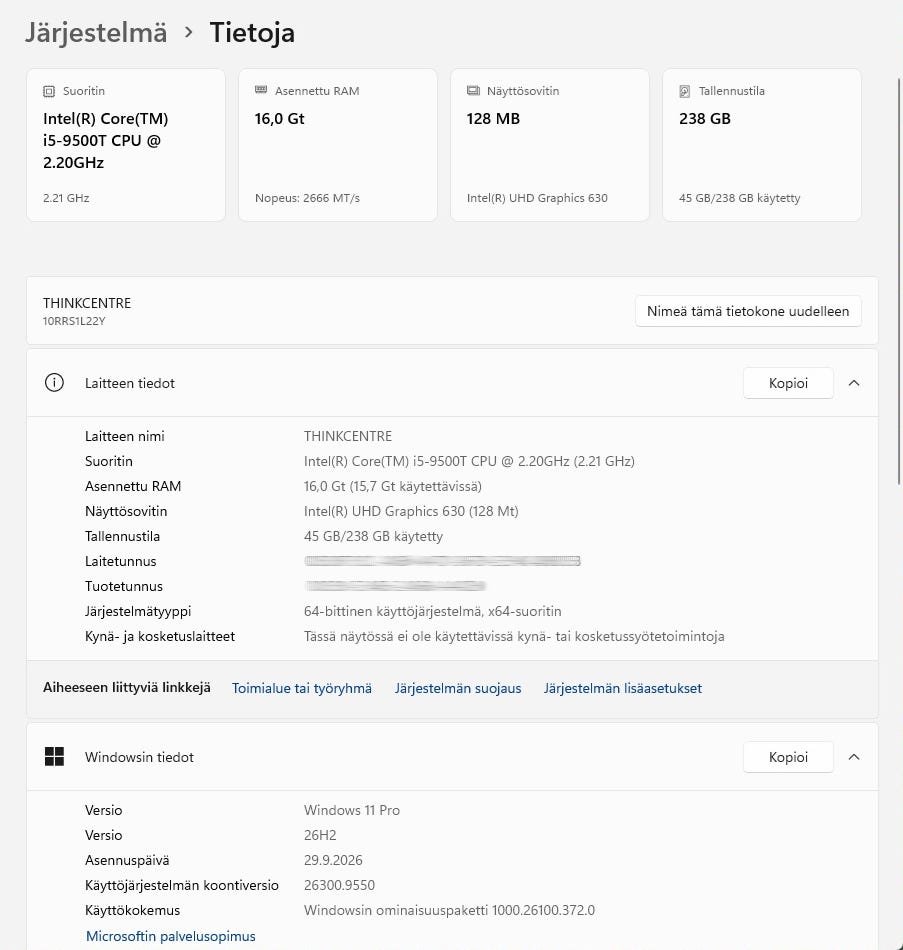Click the 64-bittinen käyttöjärjestelmä value
903x950 pixels.
tap(433, 611)
